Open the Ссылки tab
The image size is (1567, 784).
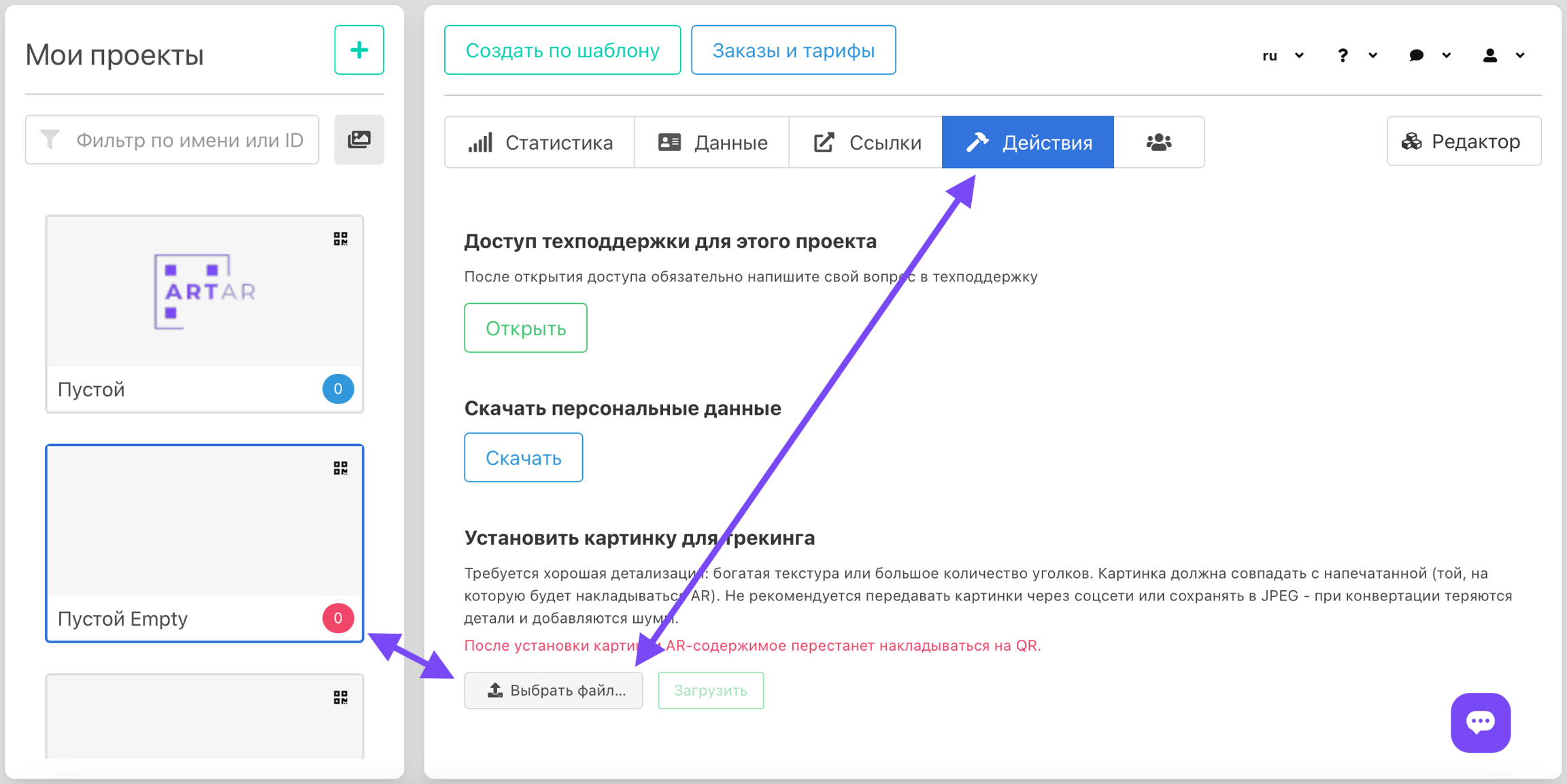point(866,142)
